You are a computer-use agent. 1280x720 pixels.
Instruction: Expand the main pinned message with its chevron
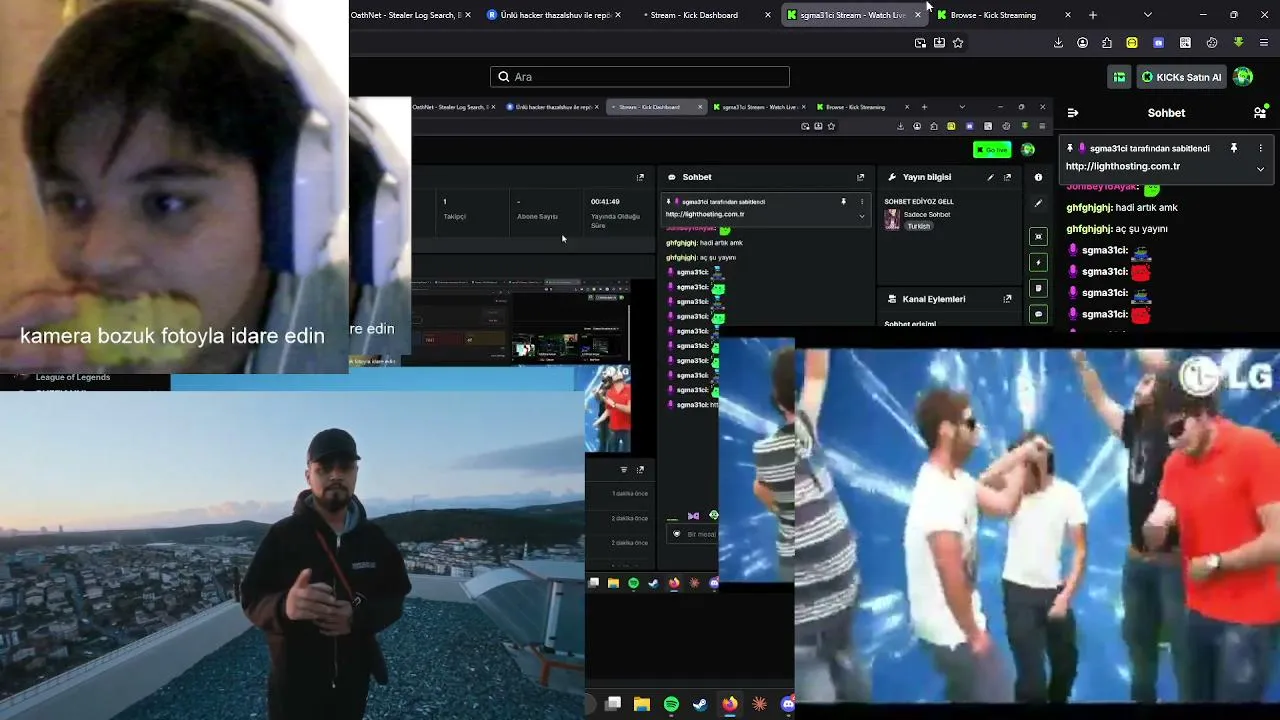[x=1260, y=169]
